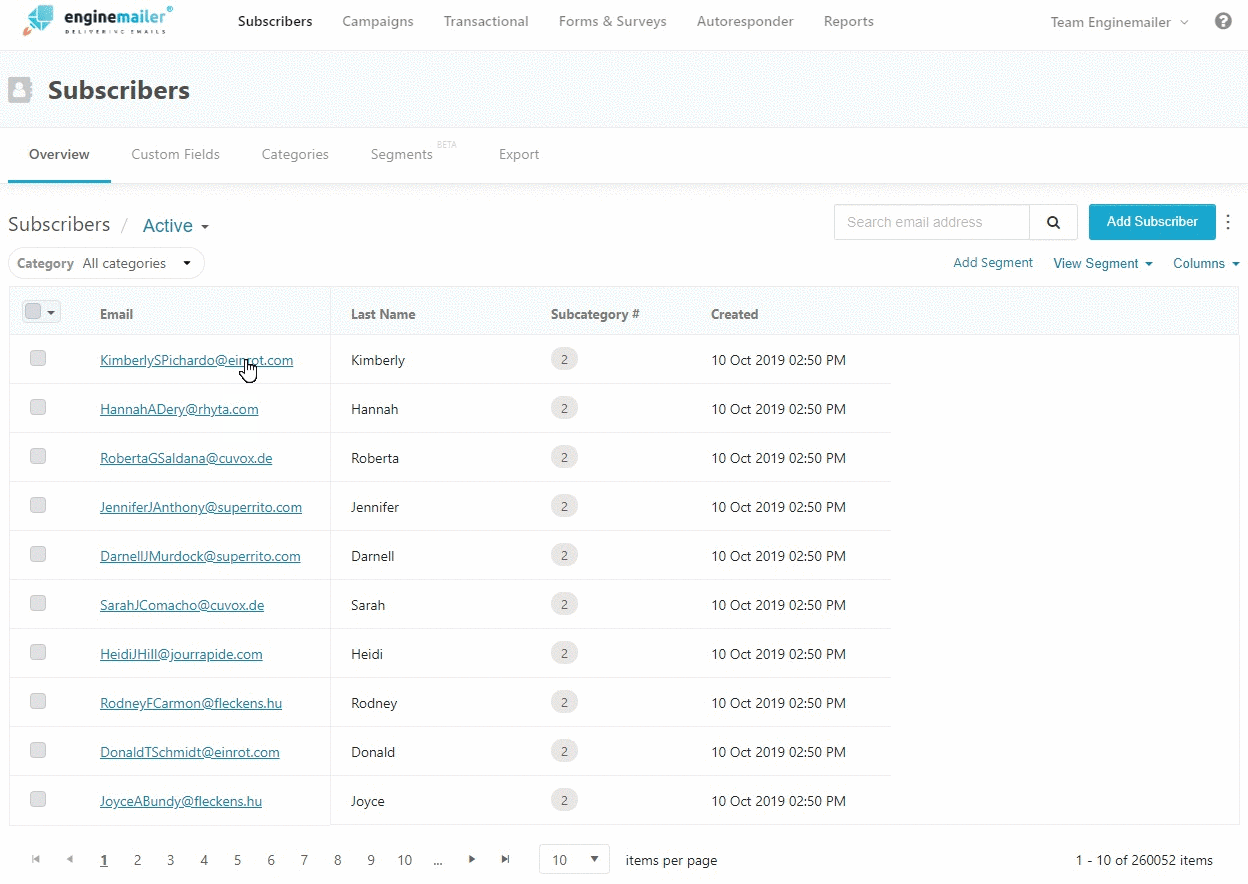This screenshot has width=1248, height=884.
Task: Open the Active status dropdown
Action: pos(176,226)
